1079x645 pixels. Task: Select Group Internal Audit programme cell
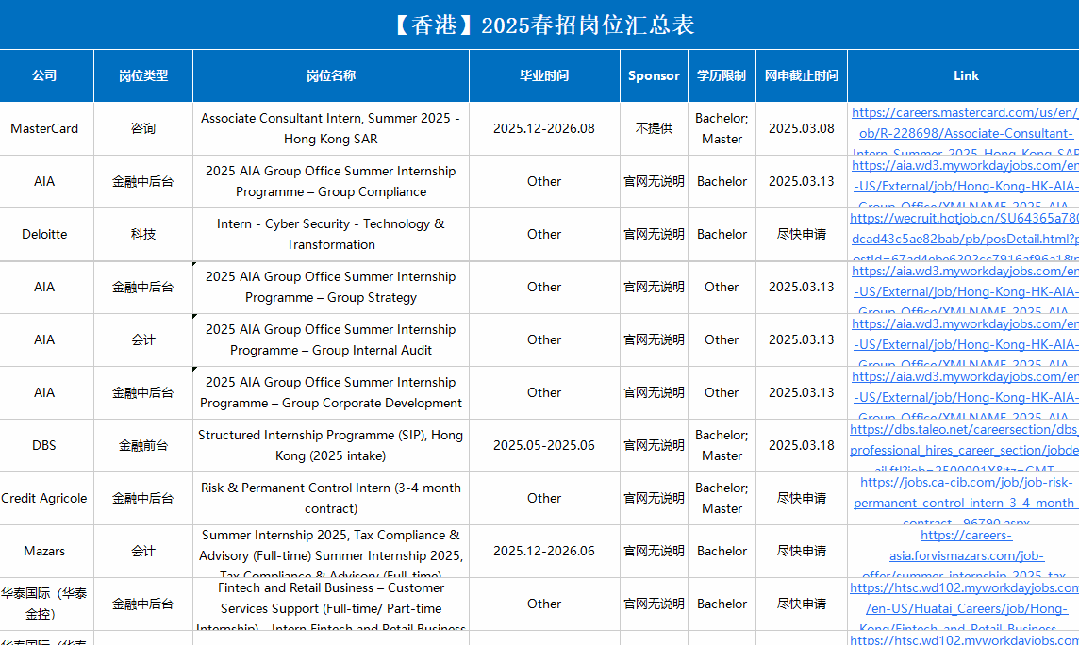(x=331, y=340)
